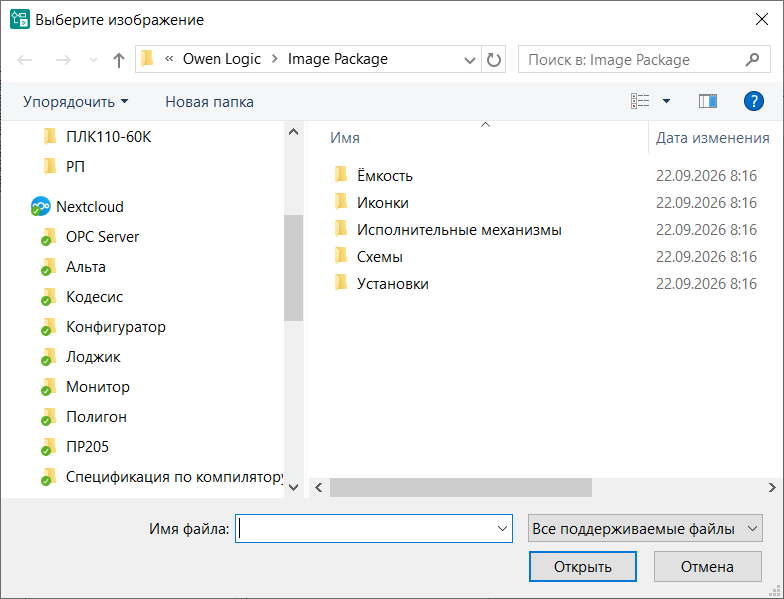
Task: Create a new folder with Новая папка
Action: point(209,102)
